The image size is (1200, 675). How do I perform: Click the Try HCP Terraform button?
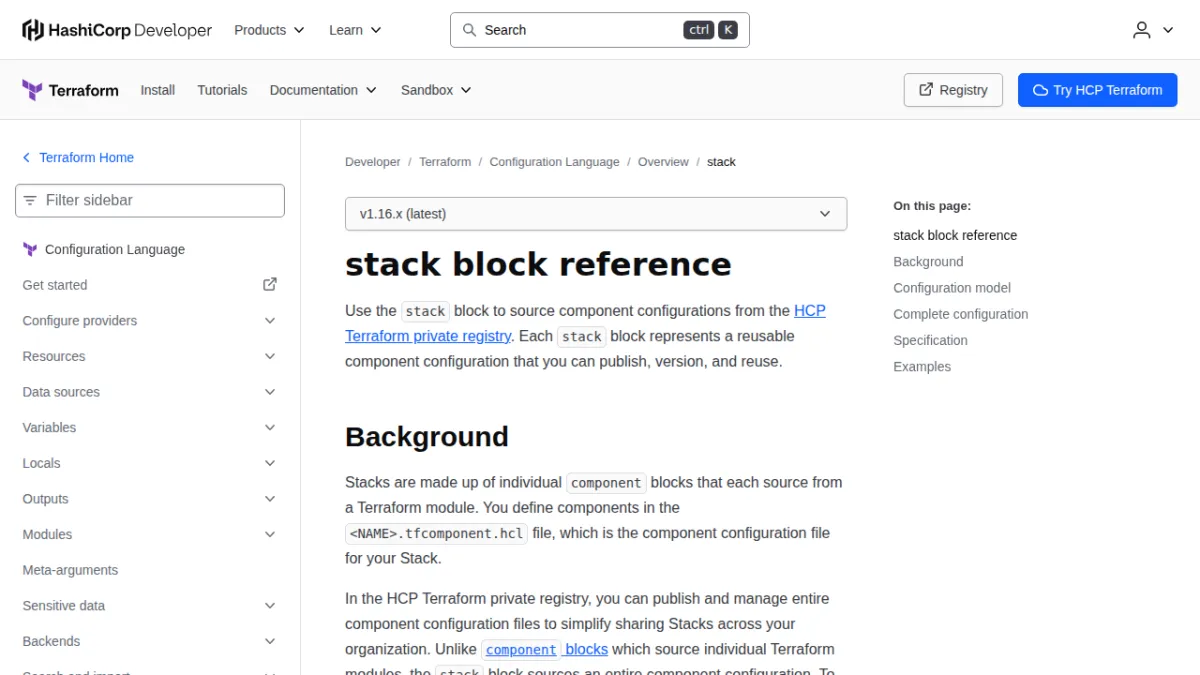point(1098,90)
